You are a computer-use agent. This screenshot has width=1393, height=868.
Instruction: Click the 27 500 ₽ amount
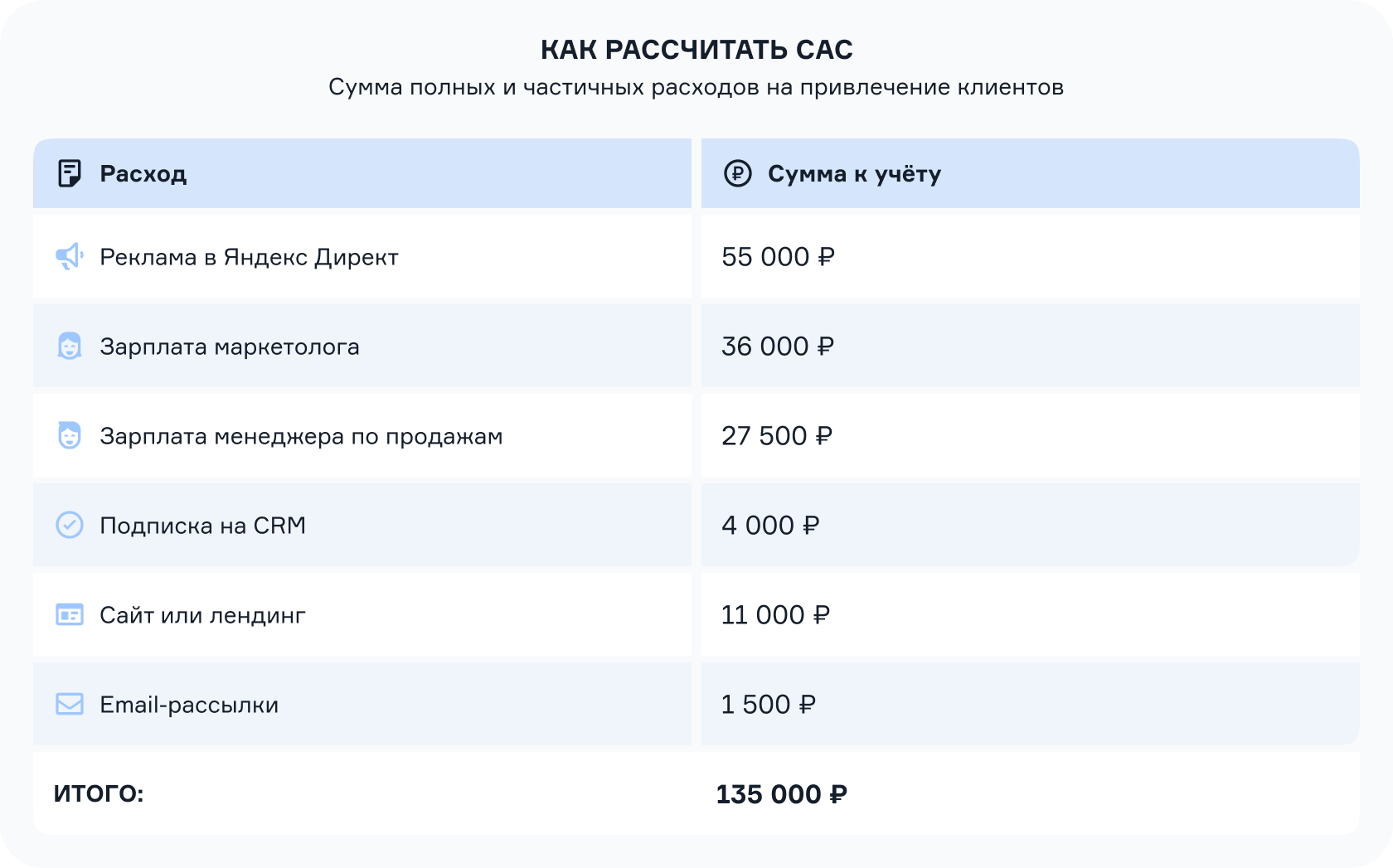pyautogui.click(x=776, y=436)
